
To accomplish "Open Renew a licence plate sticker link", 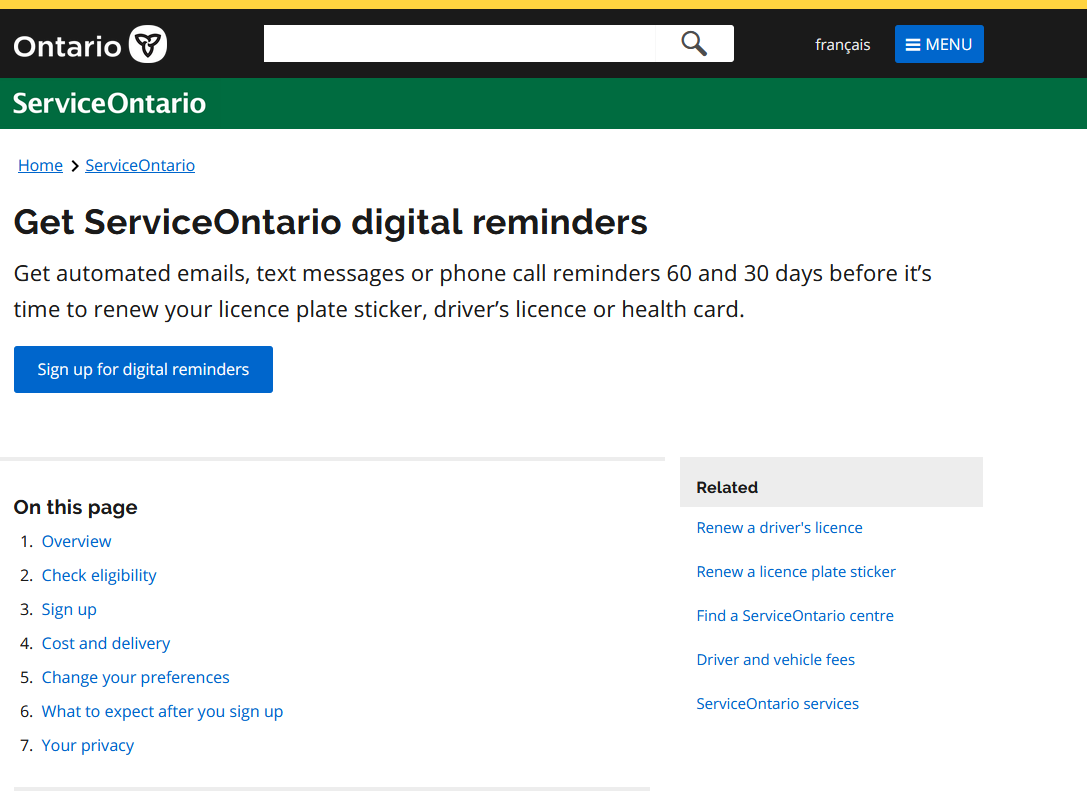I will [796, 572].
